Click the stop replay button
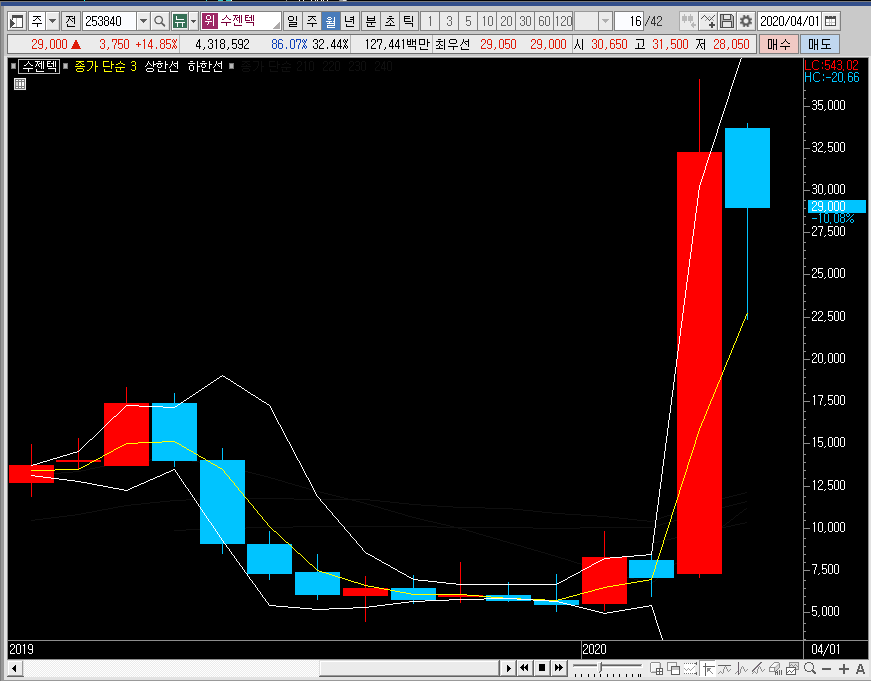 coord(542,668)
